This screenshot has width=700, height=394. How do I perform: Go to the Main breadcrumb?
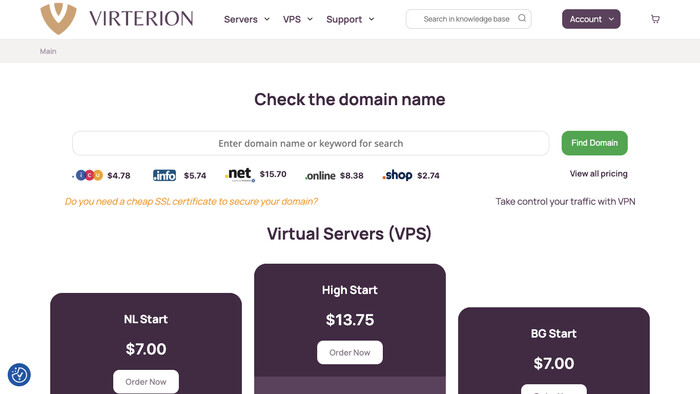pyautogui.click(x=48, y=51)
